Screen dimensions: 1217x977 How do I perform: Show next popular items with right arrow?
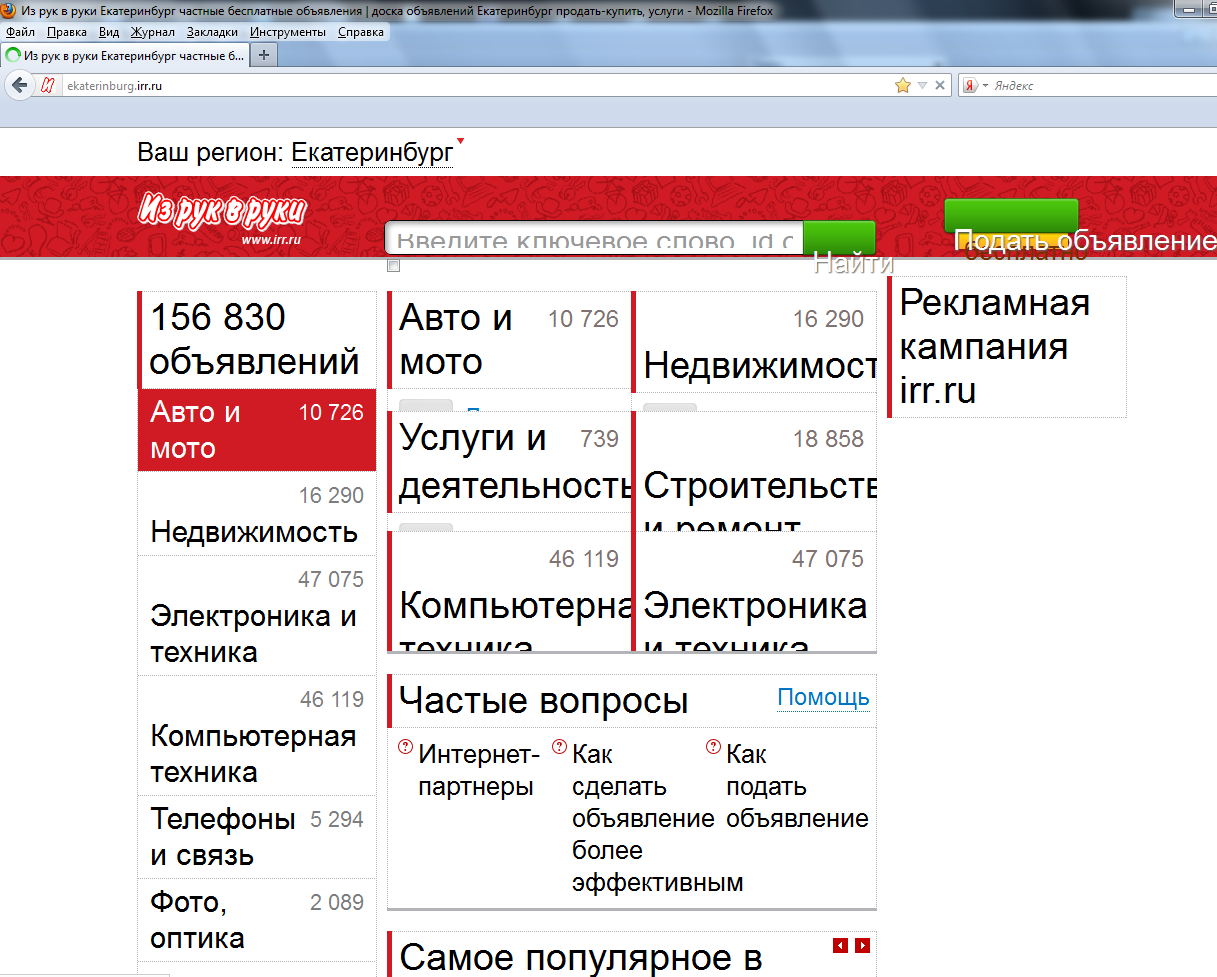[x=863, y=945]
